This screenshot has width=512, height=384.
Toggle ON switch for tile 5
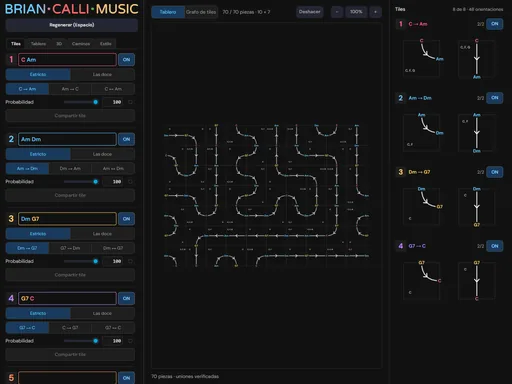coord(126,378)
